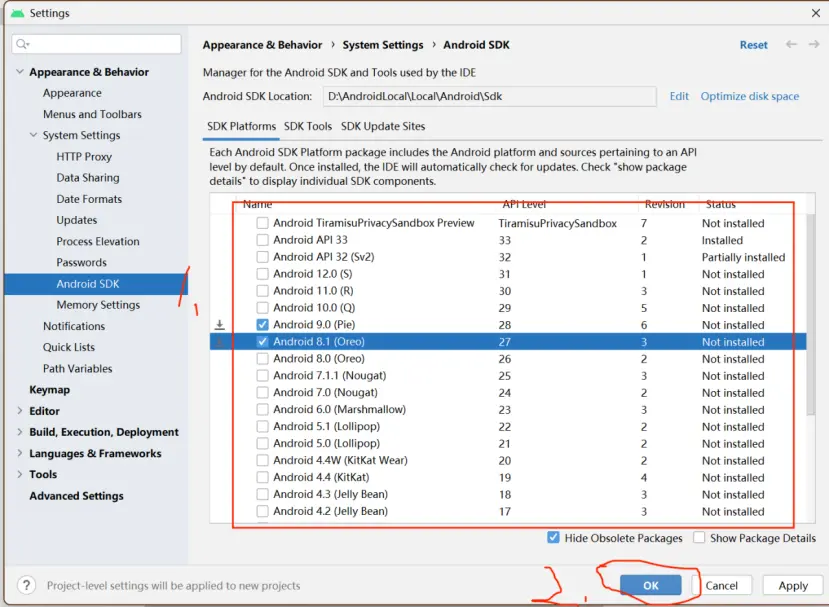This screenshot has width=830, height=607.
Task: Toggle Hide Obsolete Packages checkbox
Action: pyautogui.click(x=553, y=538)
